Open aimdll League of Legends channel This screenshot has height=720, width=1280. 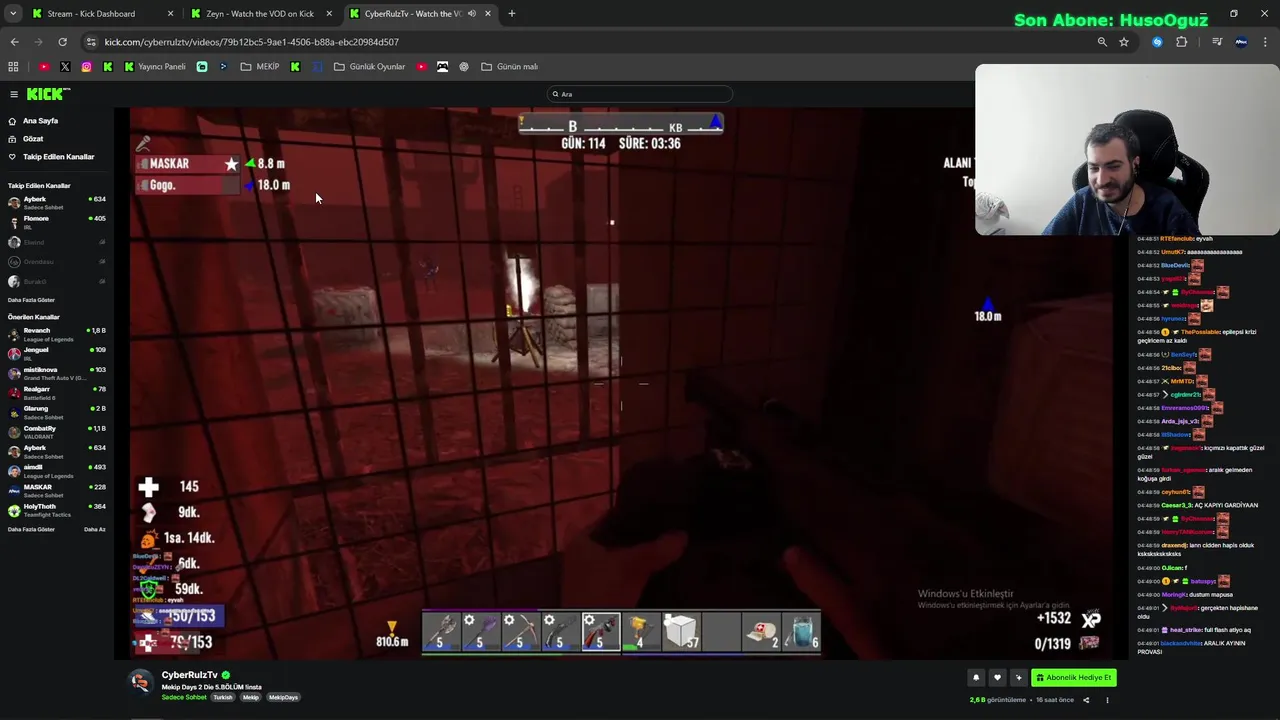(57, 470)
